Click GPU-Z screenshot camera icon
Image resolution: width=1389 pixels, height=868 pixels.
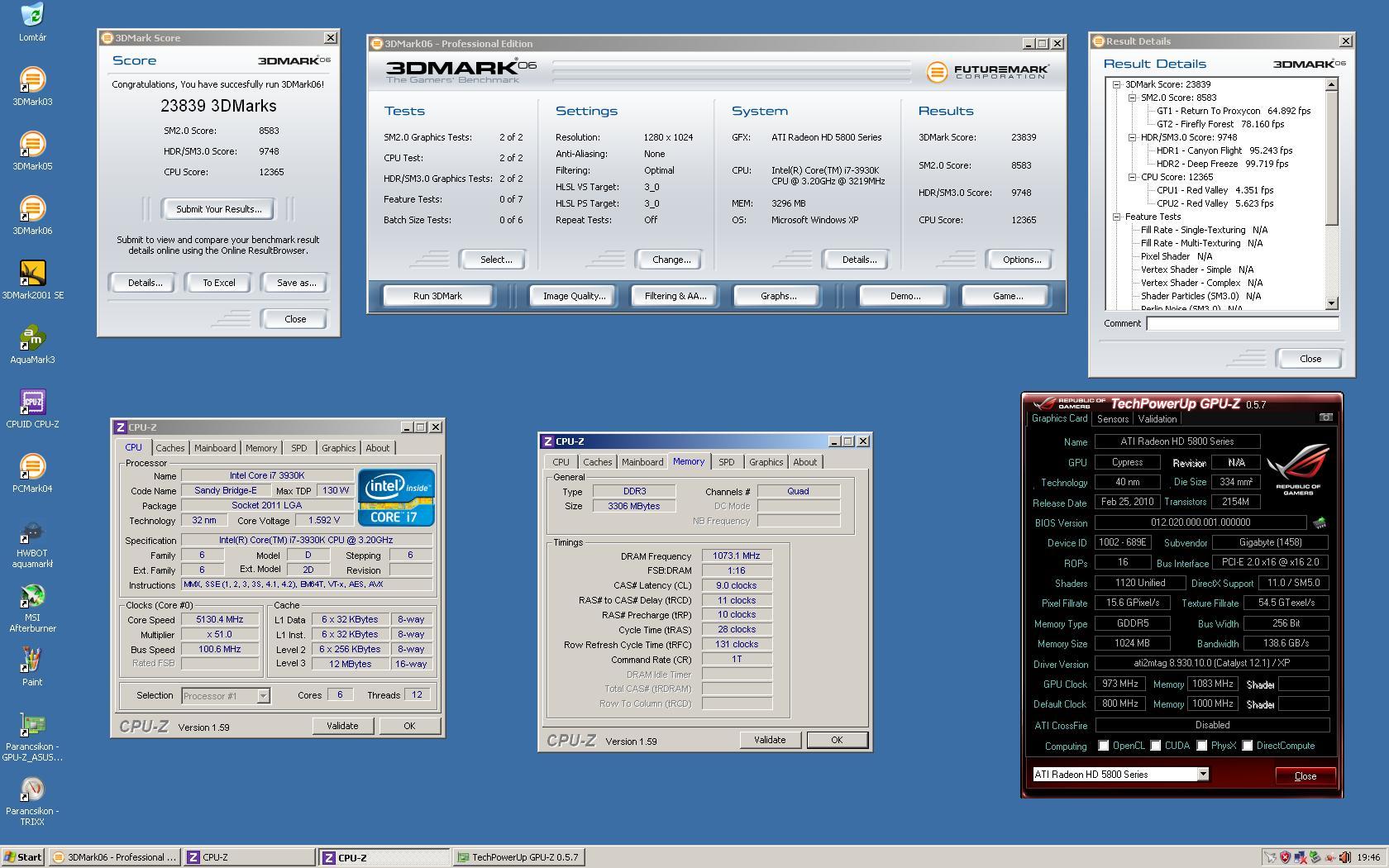click(1325, 417)
